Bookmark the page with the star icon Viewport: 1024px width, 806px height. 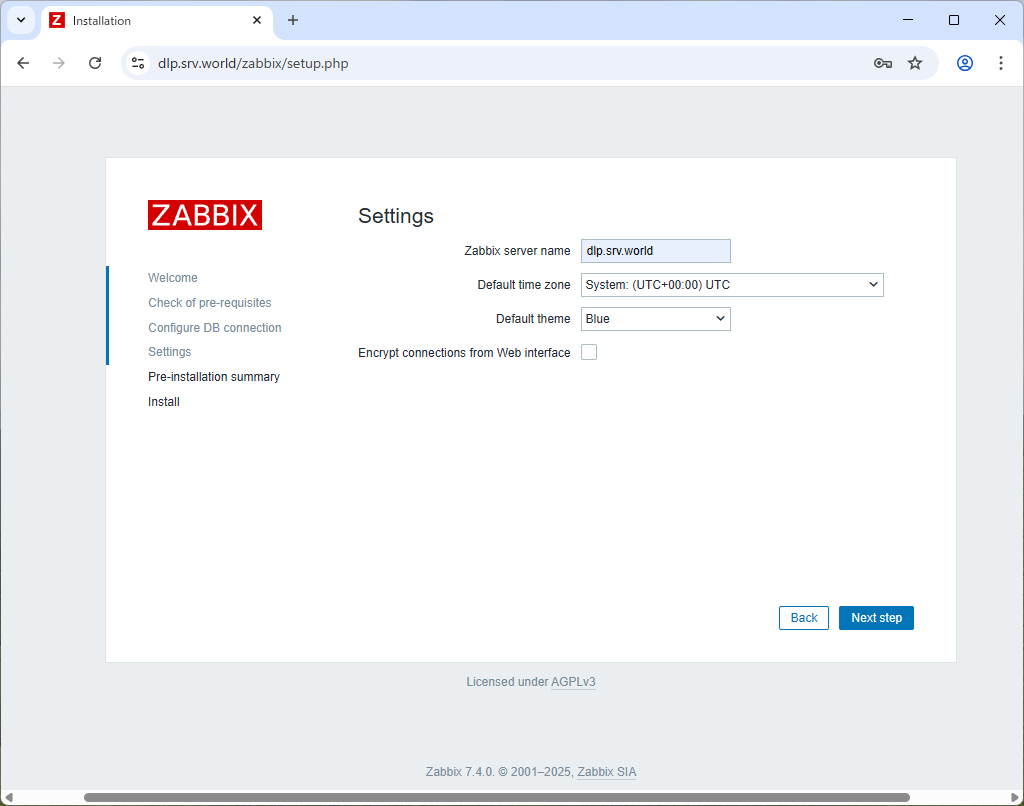click(x=915, y=62)
